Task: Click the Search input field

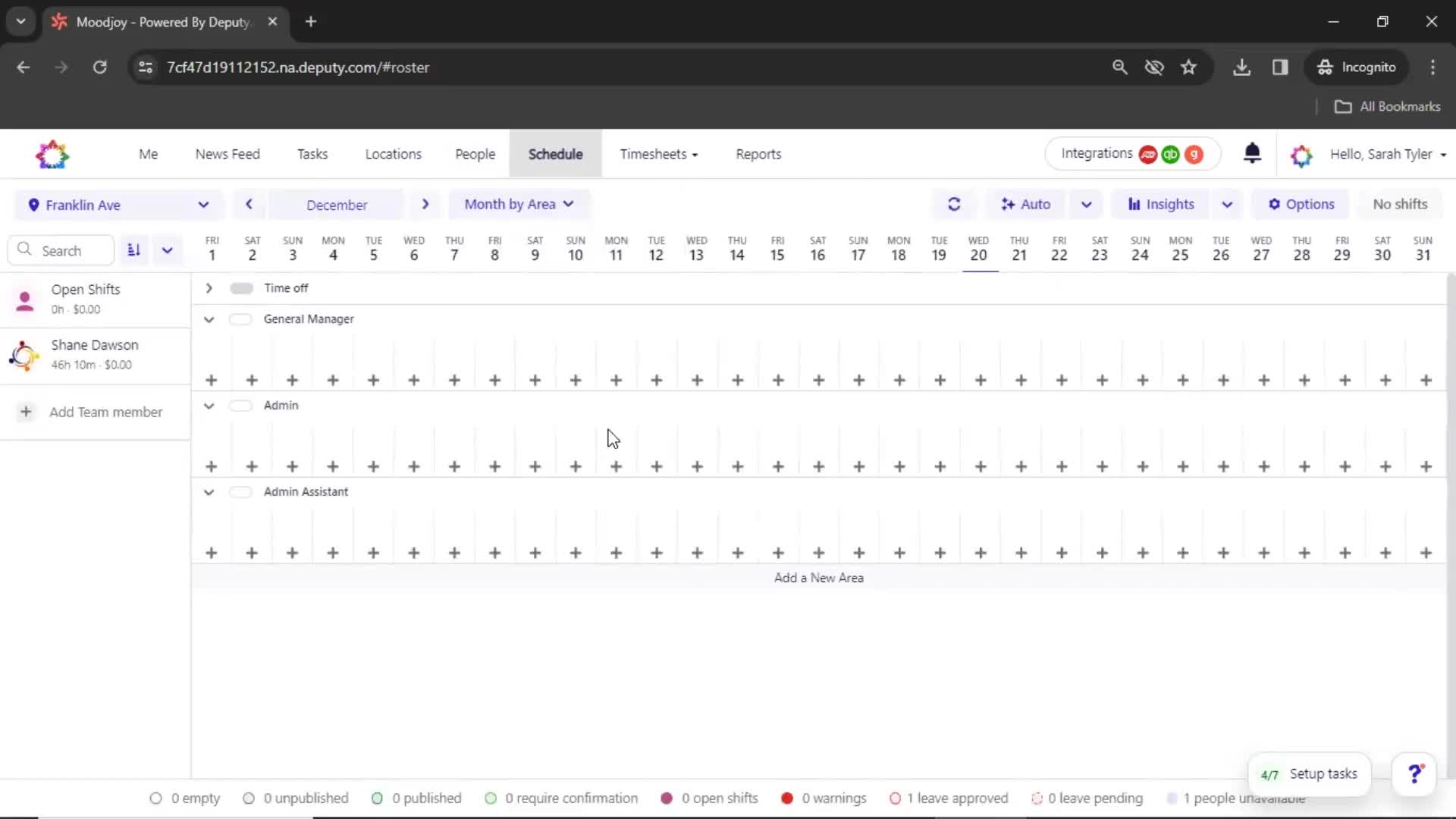Action: point(62,249)
